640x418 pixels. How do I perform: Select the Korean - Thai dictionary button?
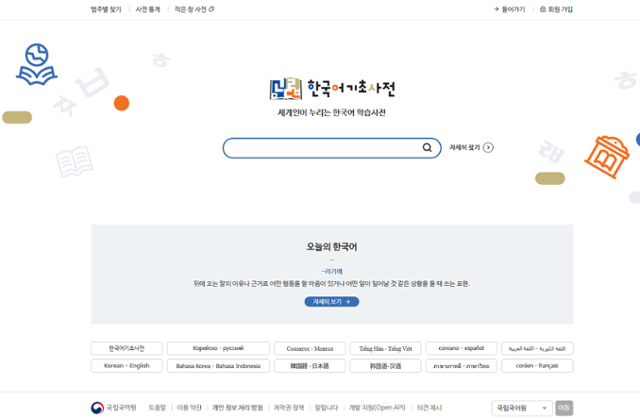(x=461, y=366)
